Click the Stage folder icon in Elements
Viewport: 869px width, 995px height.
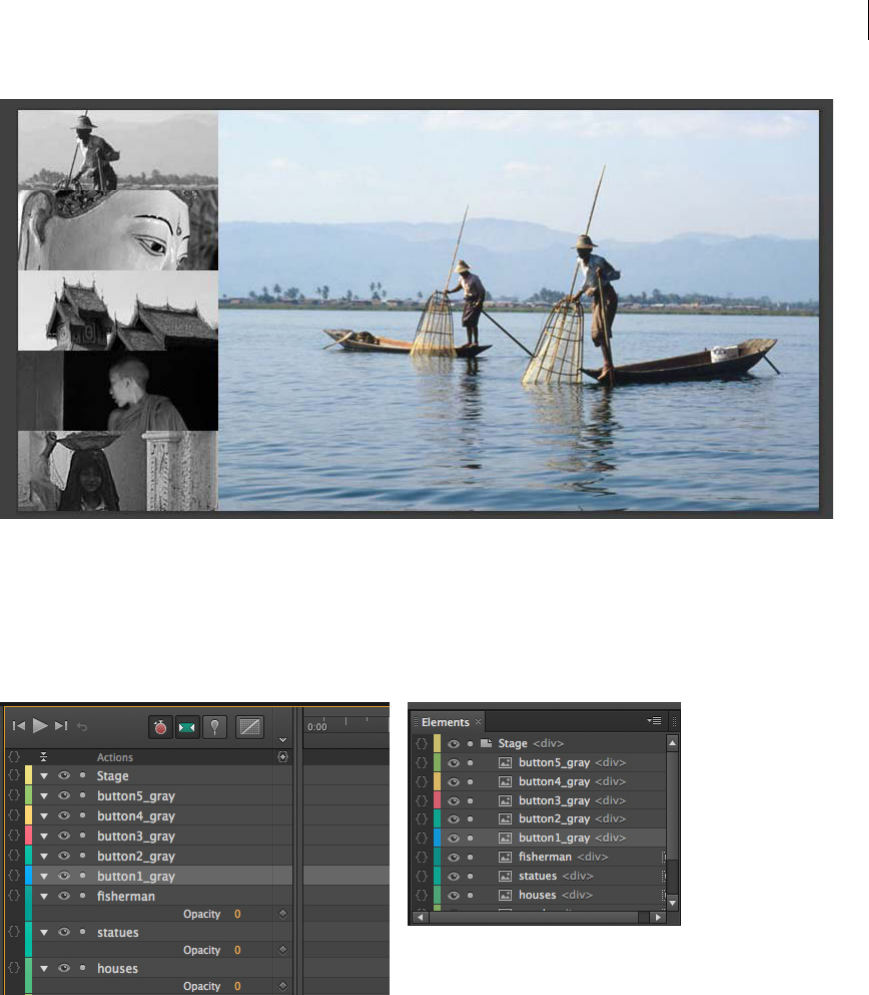click(x=486, y=742)
